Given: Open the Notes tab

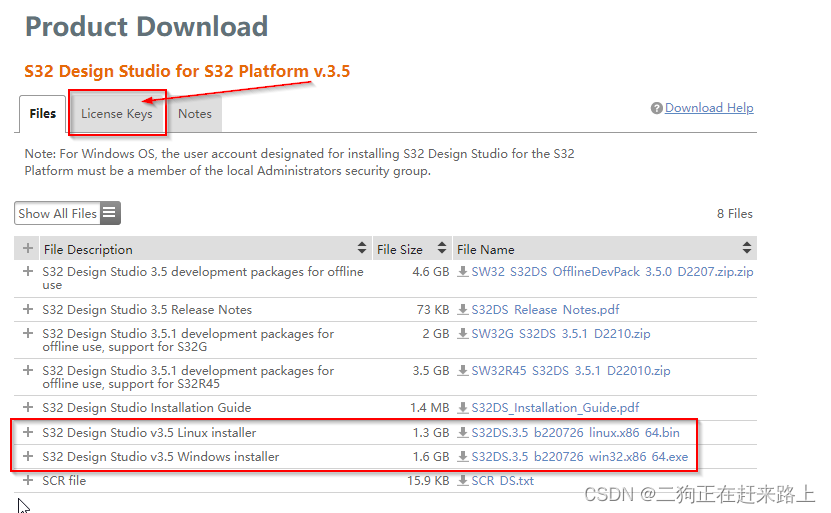Looking at the screenshot, I should (x=195, y=113).
